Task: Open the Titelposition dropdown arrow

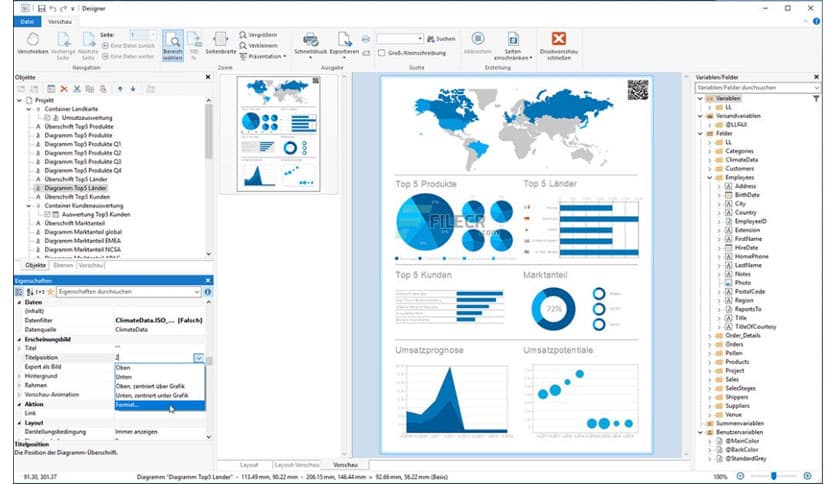Action: 198,358
